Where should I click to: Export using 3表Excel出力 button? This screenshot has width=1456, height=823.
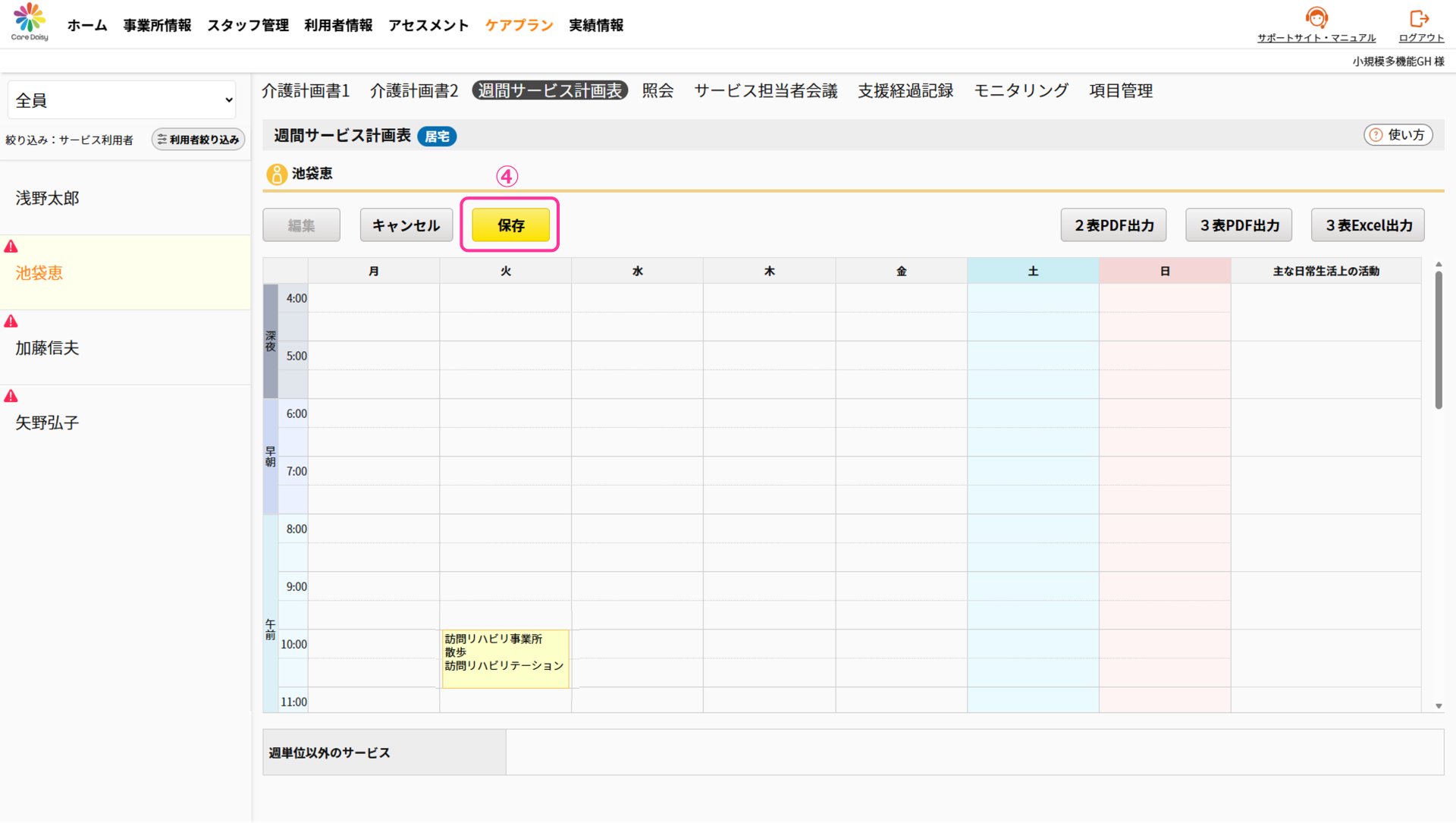(x=1368, y=225)
